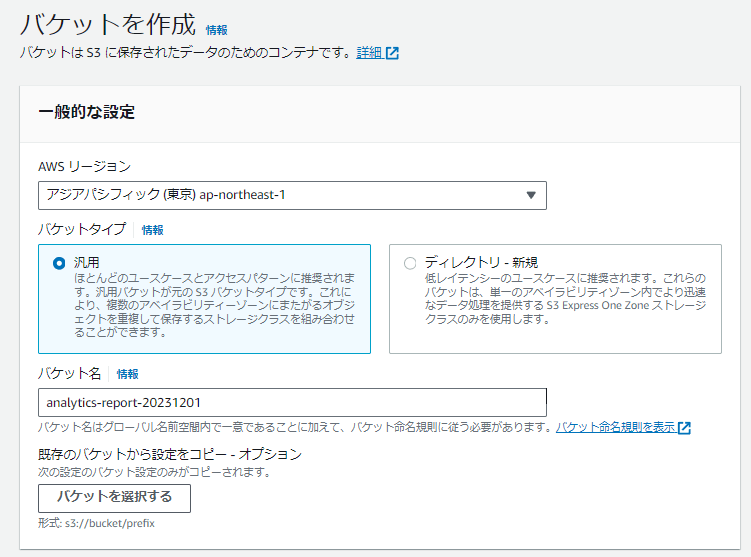This screenshot has height=557, width=751.
Task: Click the 汎用 option description text
Action: point(214,305)
